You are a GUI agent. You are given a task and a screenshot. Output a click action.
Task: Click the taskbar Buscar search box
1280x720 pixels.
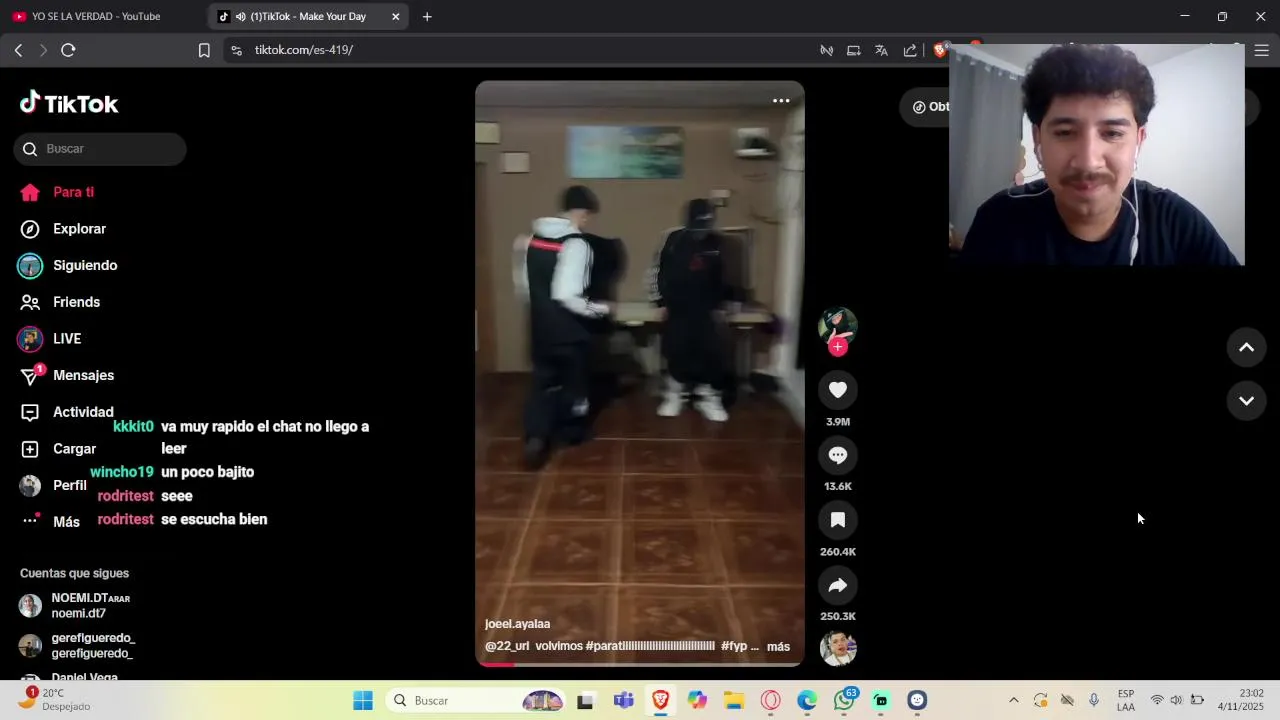[x=475, y=700]
